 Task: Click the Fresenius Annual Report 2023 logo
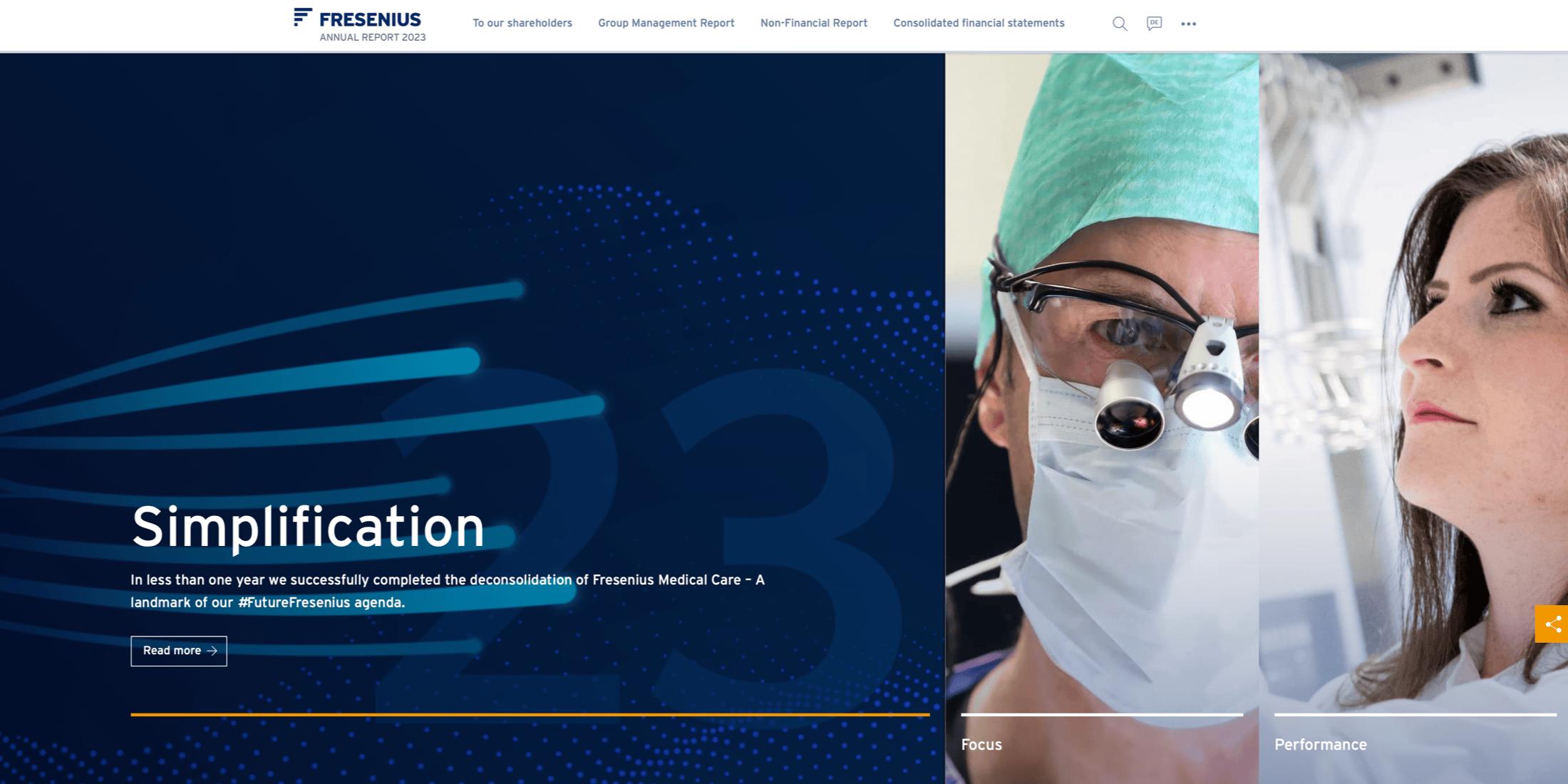click(x=359, y=25)
